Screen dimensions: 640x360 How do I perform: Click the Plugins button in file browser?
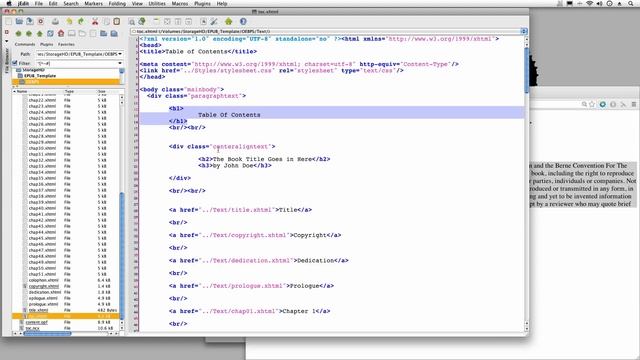[x=47, y=44]
